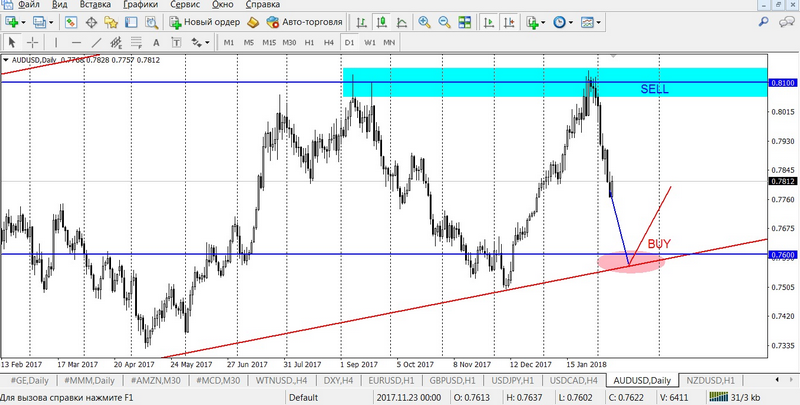Open the Periods clock dropdown
800x405 pixels.
[563, 21]
